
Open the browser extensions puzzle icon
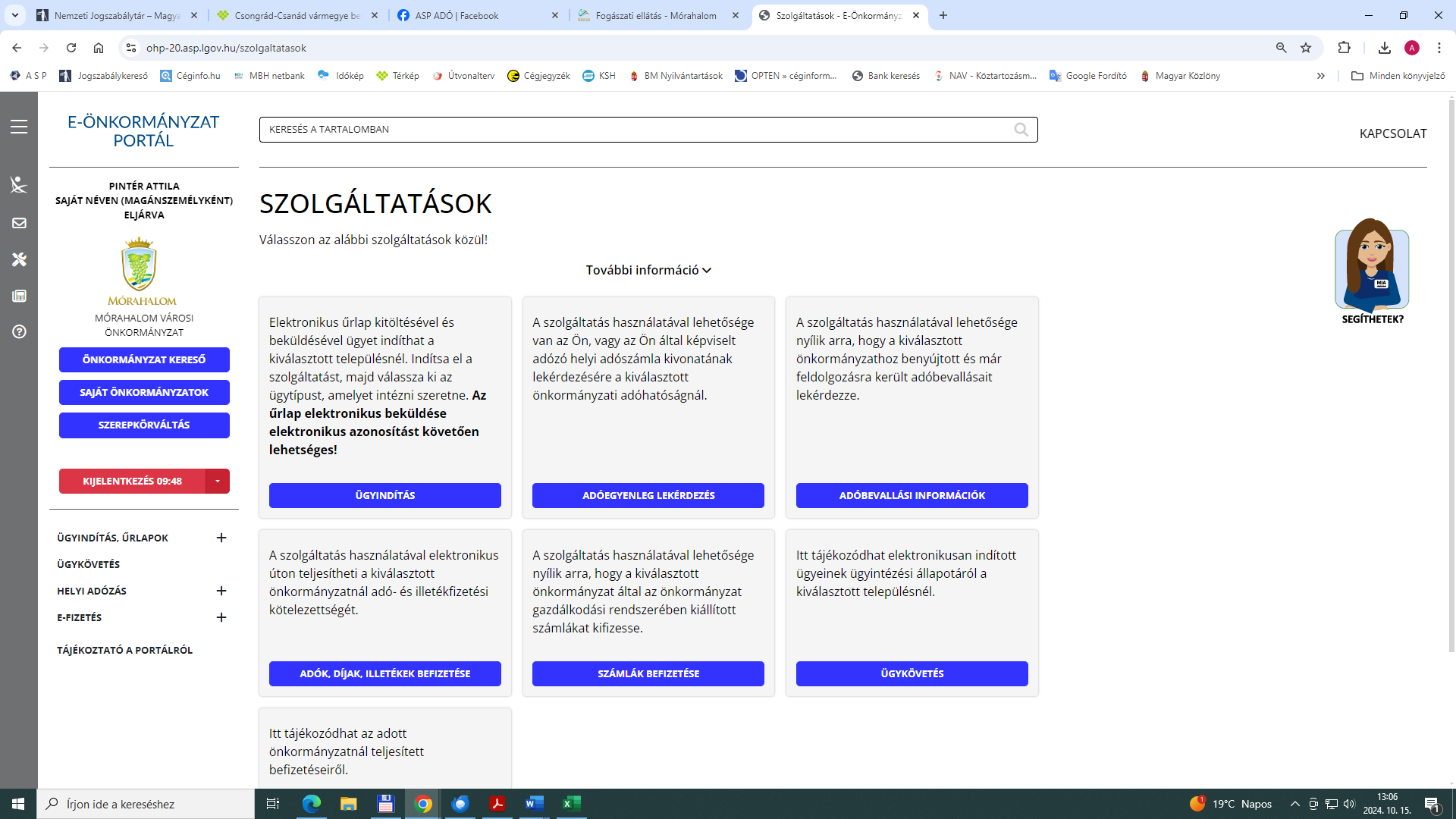(x=1344, y=48)
